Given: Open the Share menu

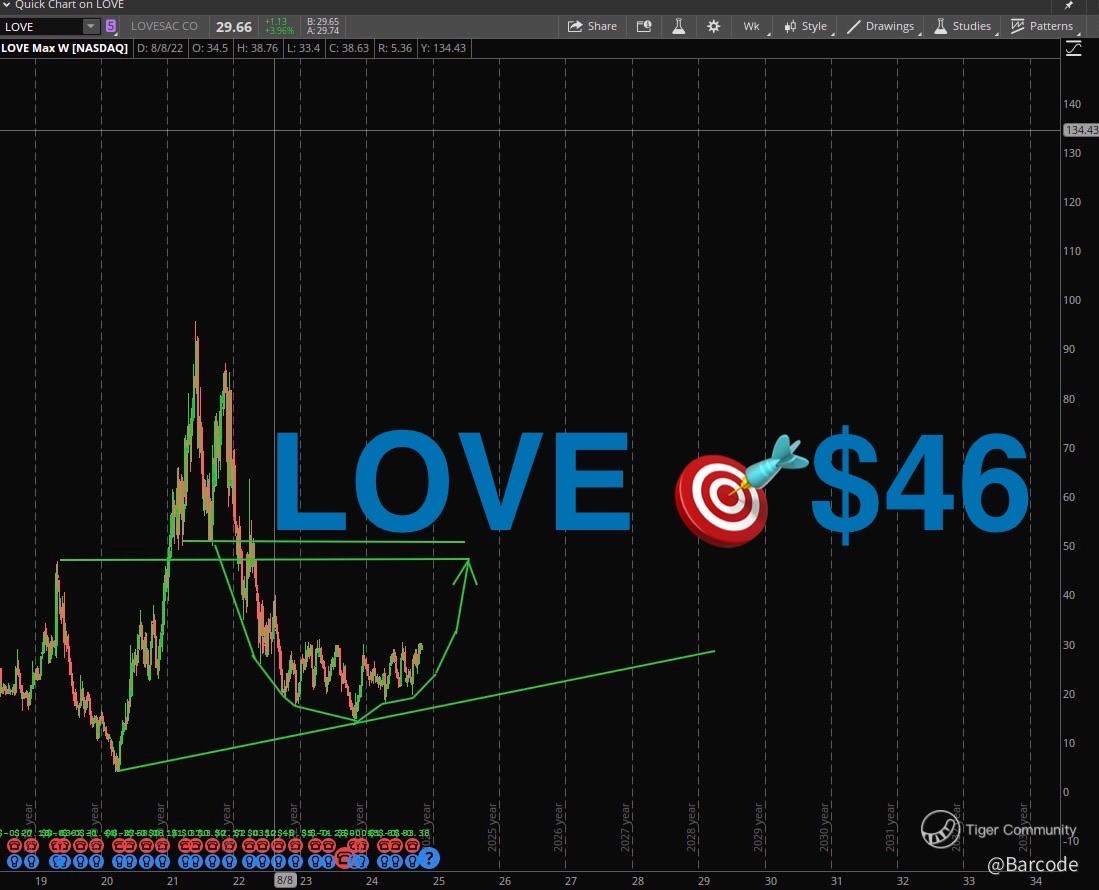Looking at the screenshot, I should 592,27.
